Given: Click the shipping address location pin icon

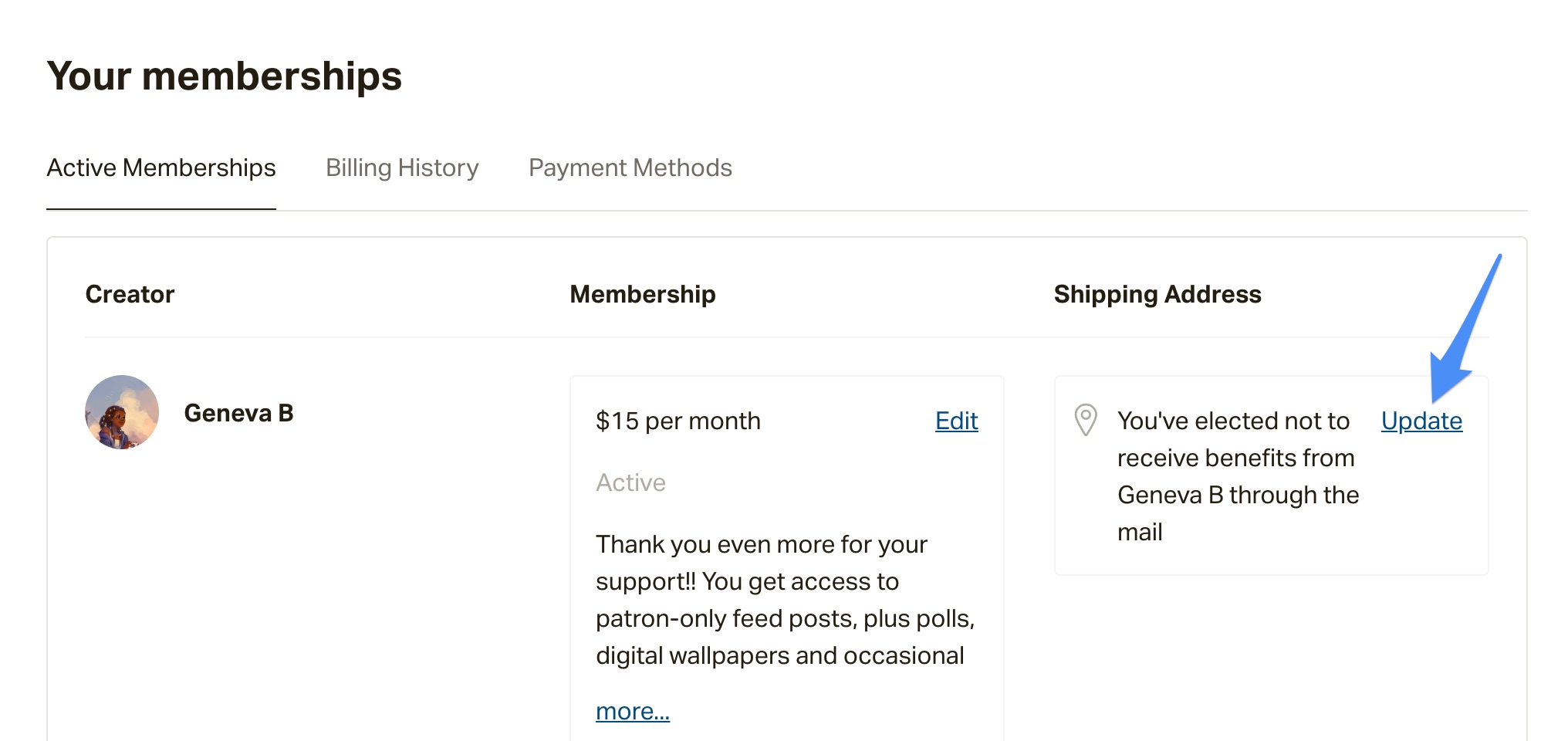Looking at the screenshot, I should click(1086, 420).
